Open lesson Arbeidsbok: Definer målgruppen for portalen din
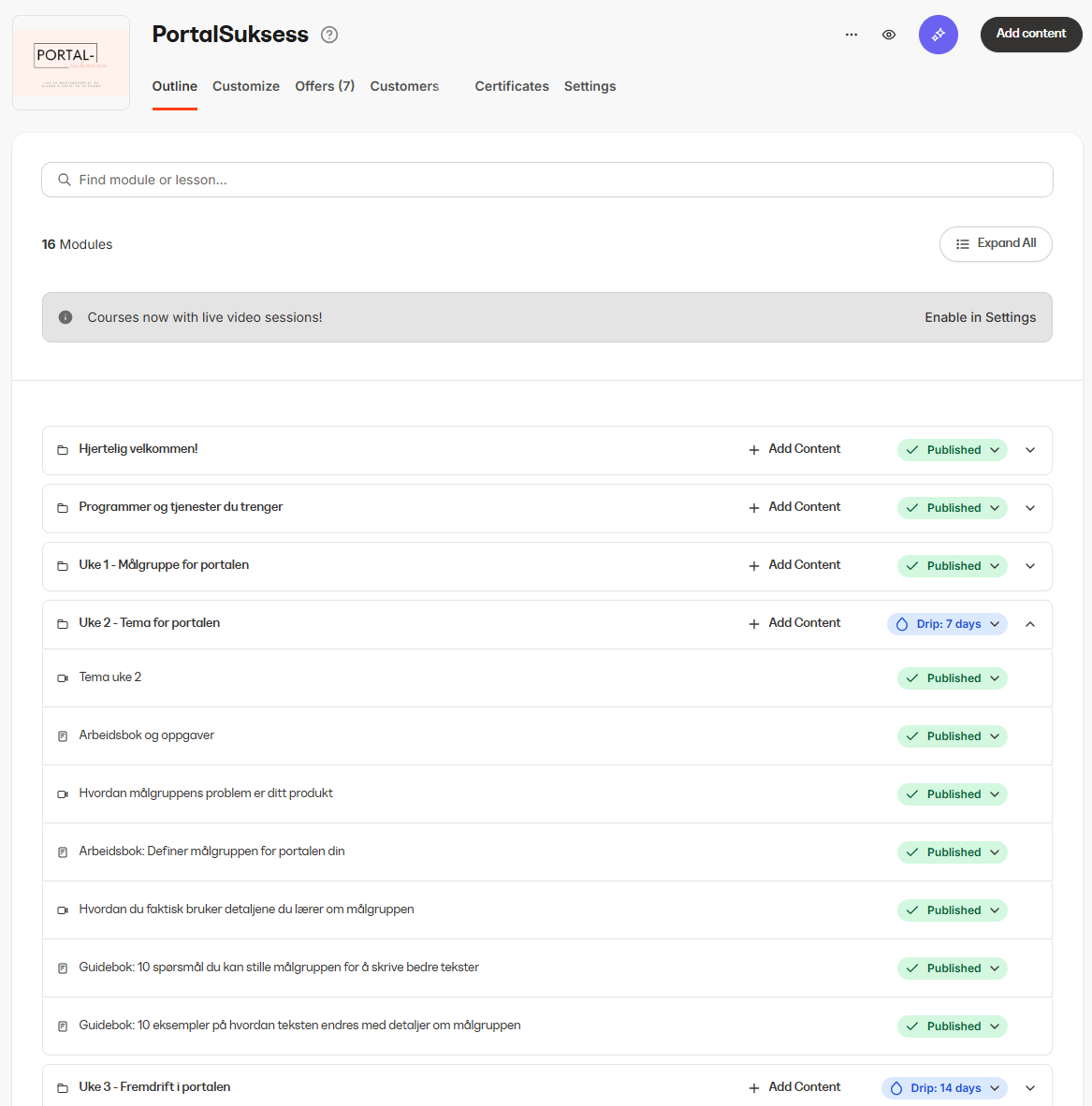This screenshot has height=1106, width=1092. [x=211, y=851]
